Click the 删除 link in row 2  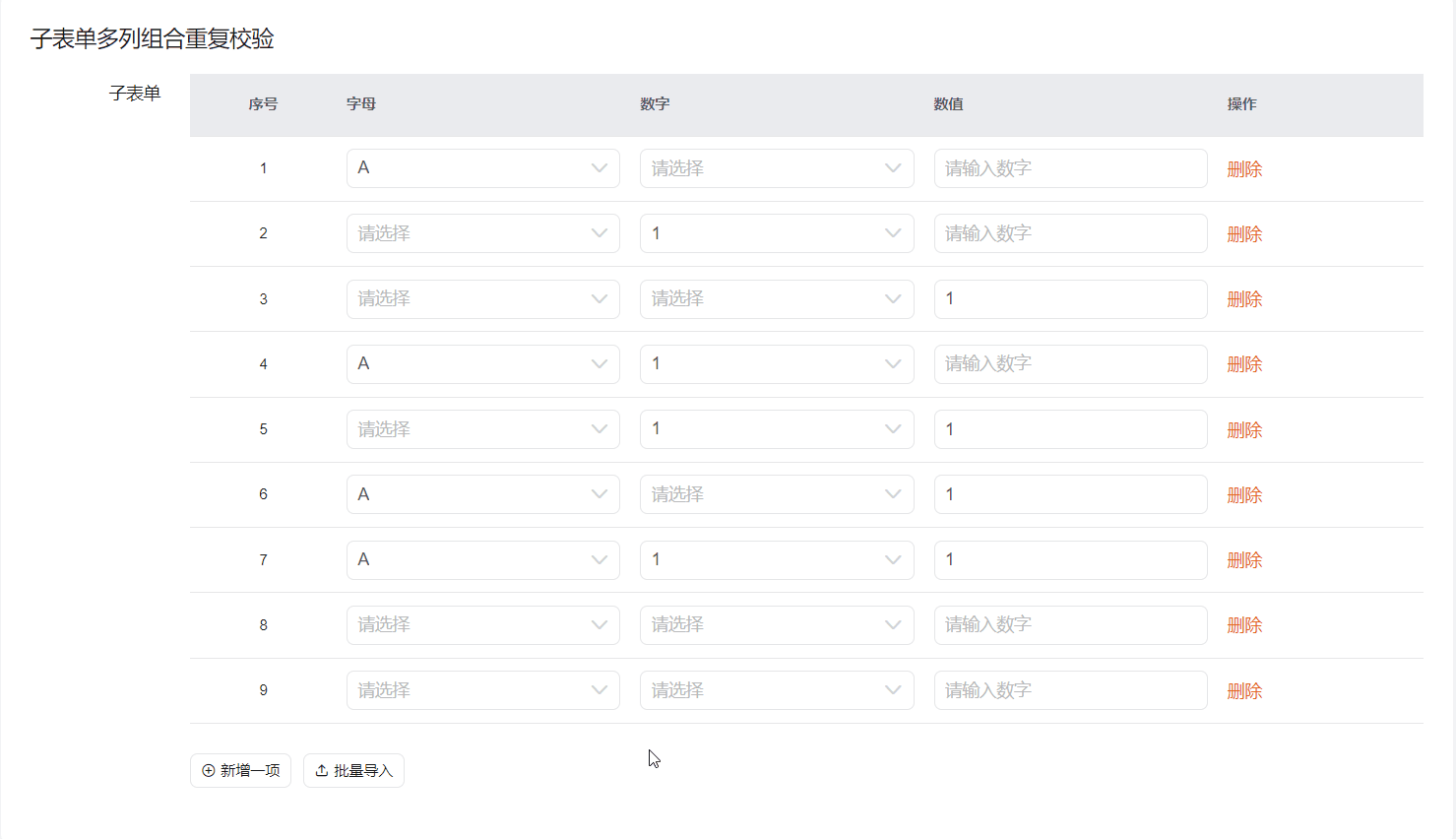pyautogui.click(x=1244, y=234)
